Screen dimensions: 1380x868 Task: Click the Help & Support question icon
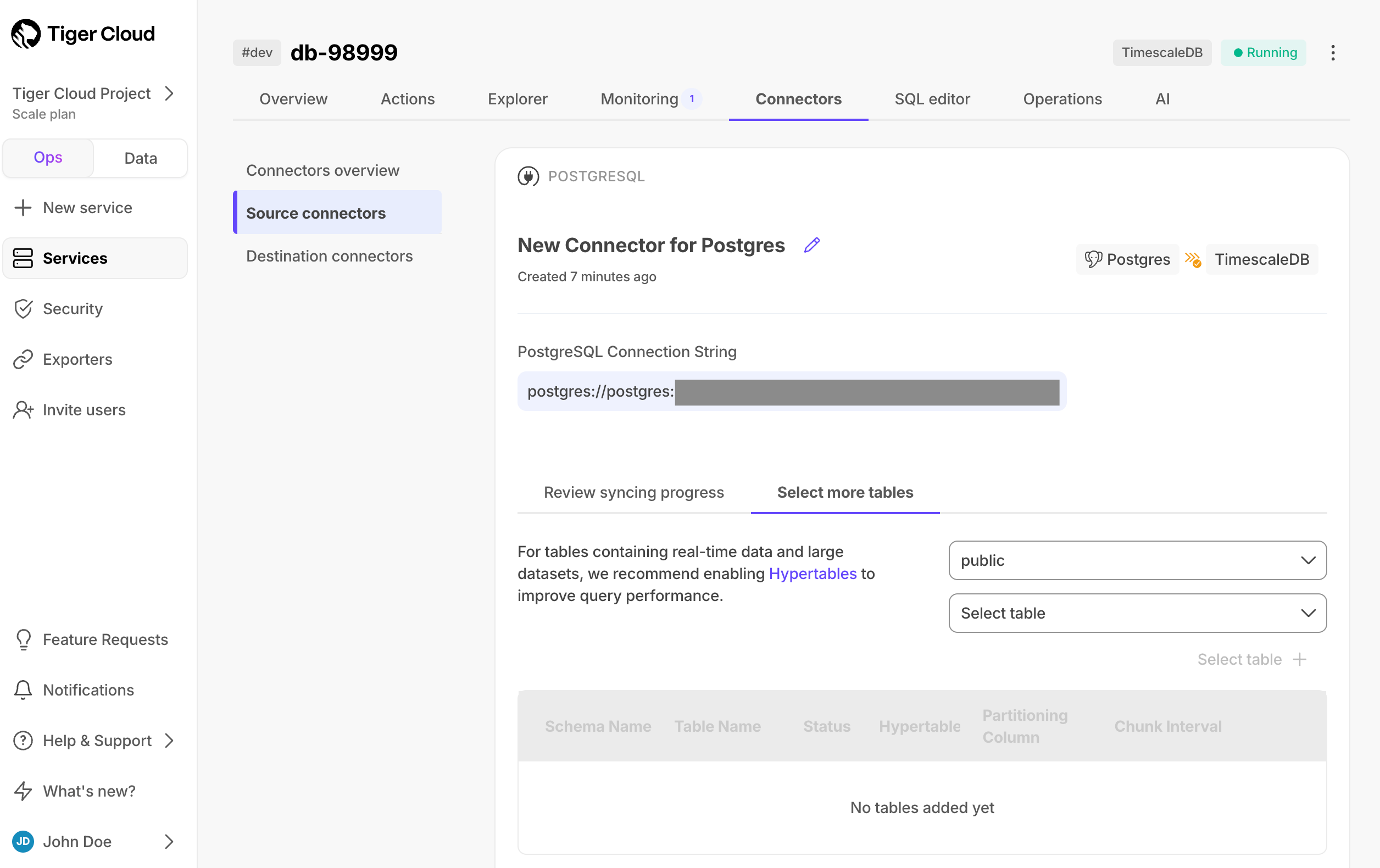click(x=23, y=740)
